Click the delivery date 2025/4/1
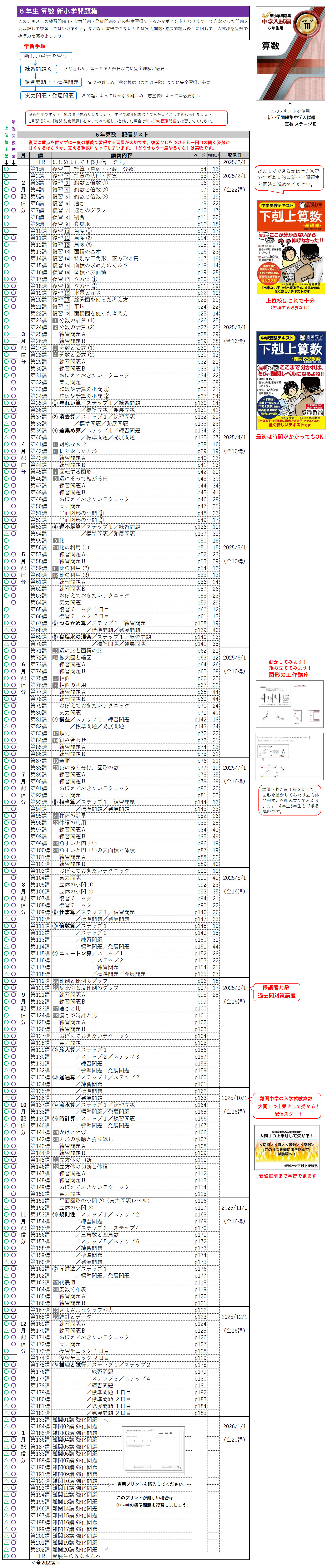Screen dimensions: 327x1568 click(x=235, y=438)
